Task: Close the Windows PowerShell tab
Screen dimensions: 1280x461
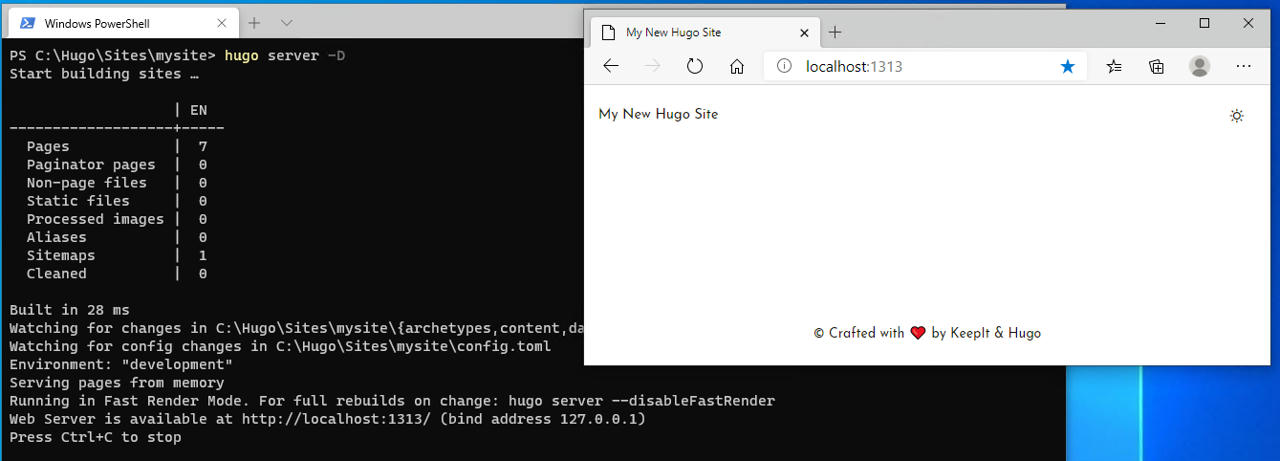Action: [220, 23]
